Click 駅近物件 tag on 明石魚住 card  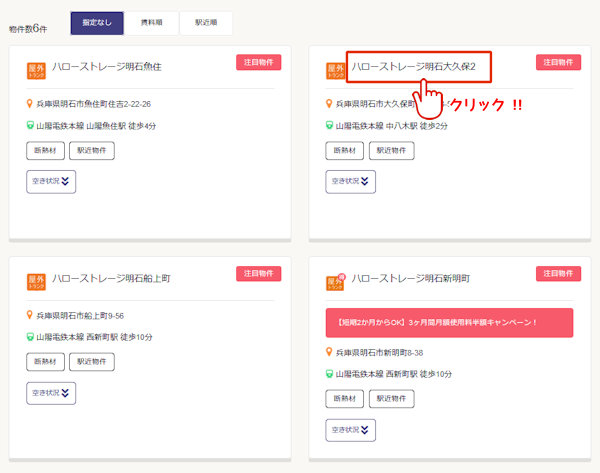point(92,150)
